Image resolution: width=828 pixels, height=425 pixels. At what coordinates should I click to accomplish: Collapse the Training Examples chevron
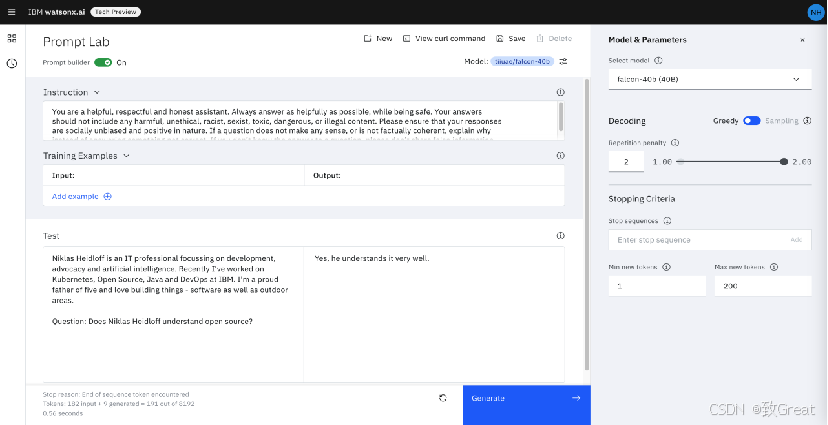(126, 156)
